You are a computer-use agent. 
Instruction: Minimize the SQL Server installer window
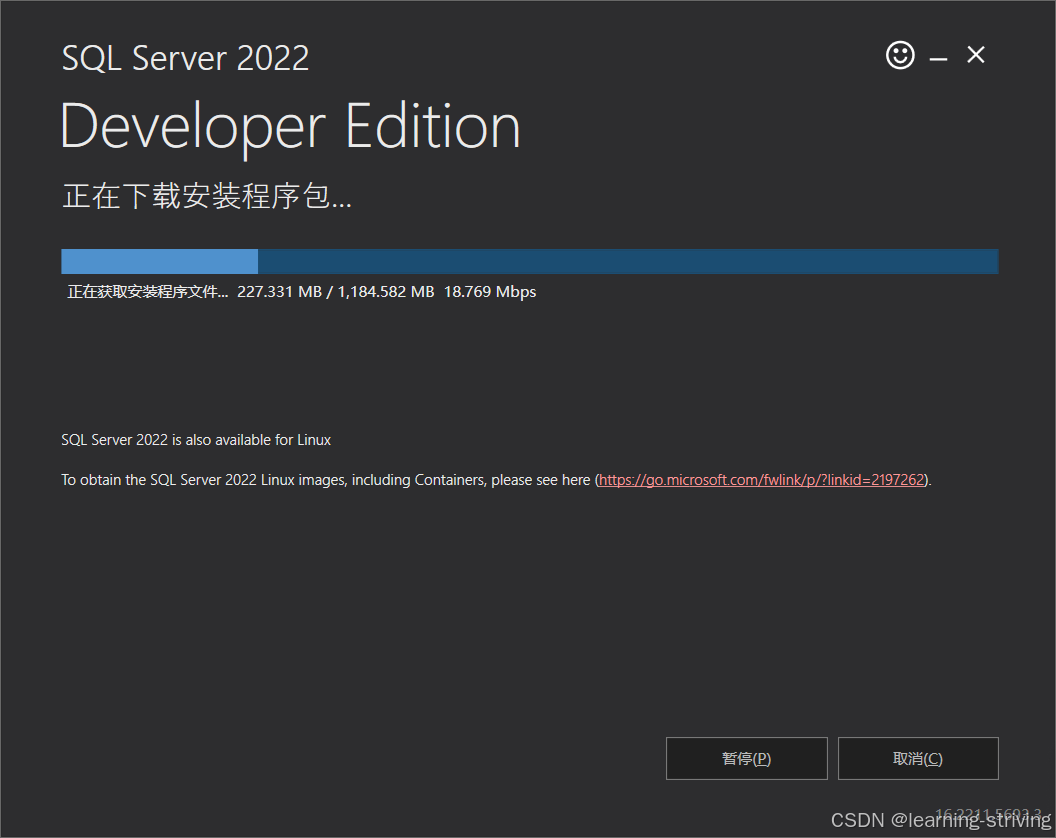[938, 59]
